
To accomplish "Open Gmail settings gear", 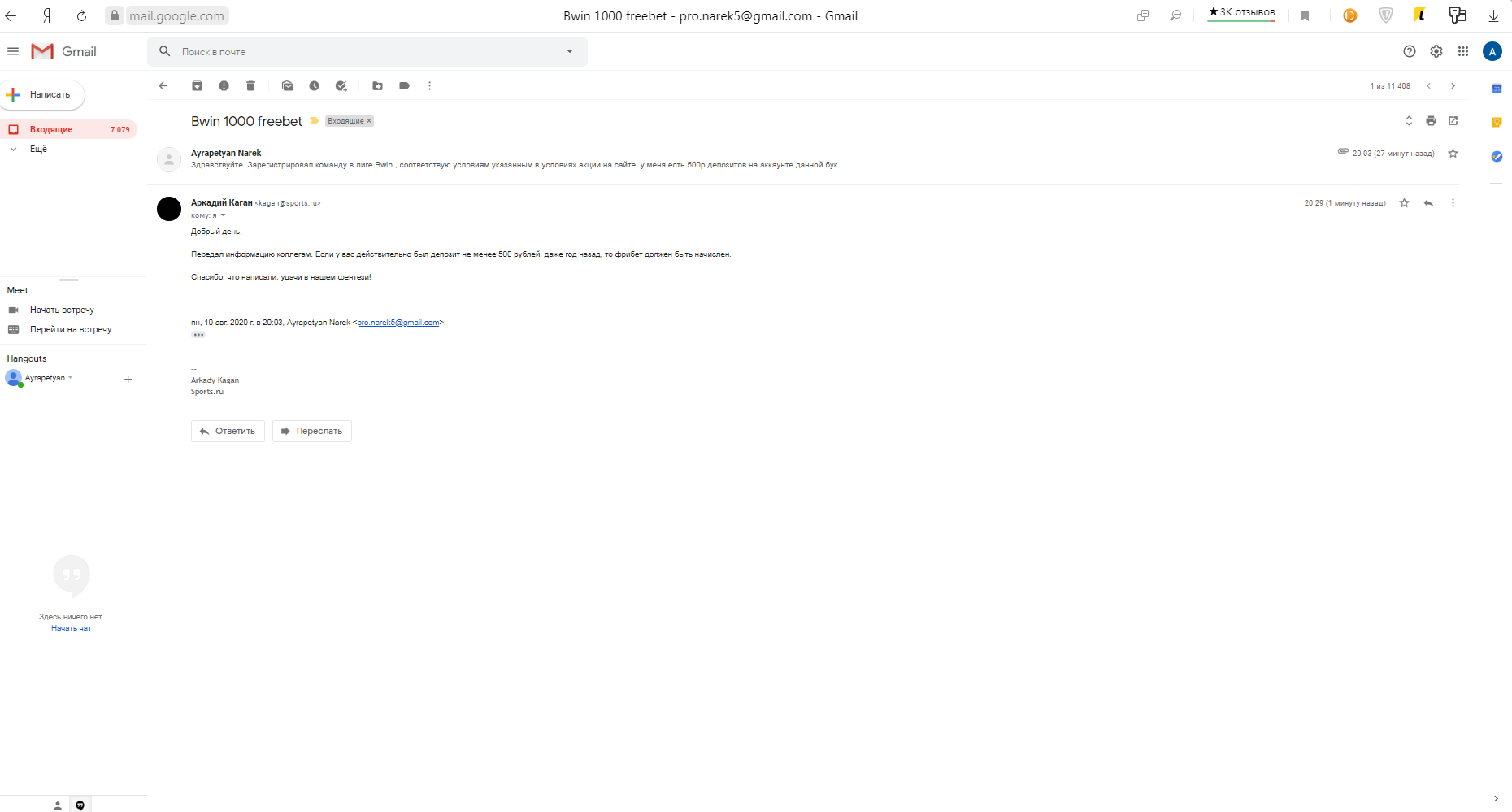I will pos(1436,51).
